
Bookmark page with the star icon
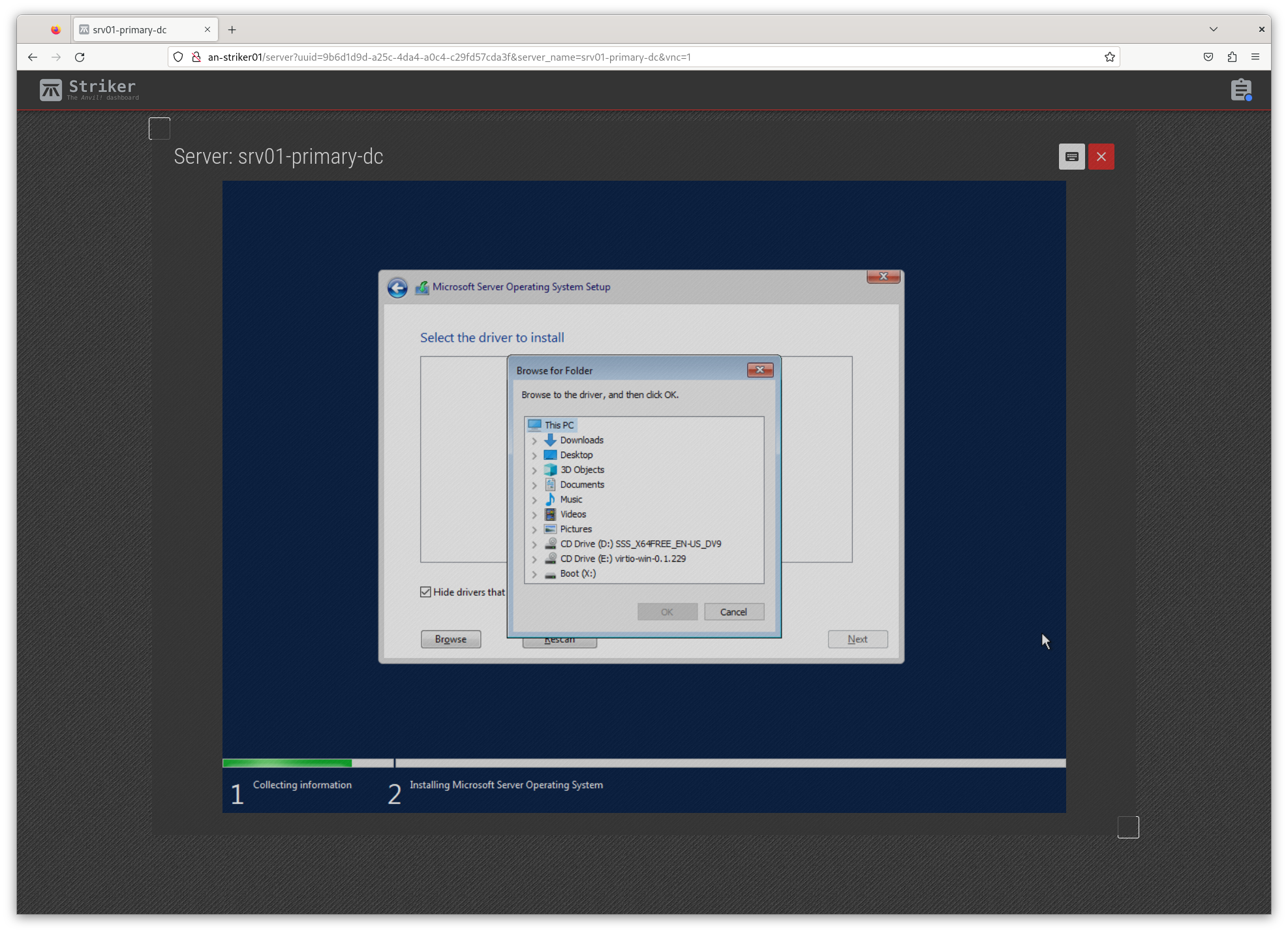(1109, 57)
